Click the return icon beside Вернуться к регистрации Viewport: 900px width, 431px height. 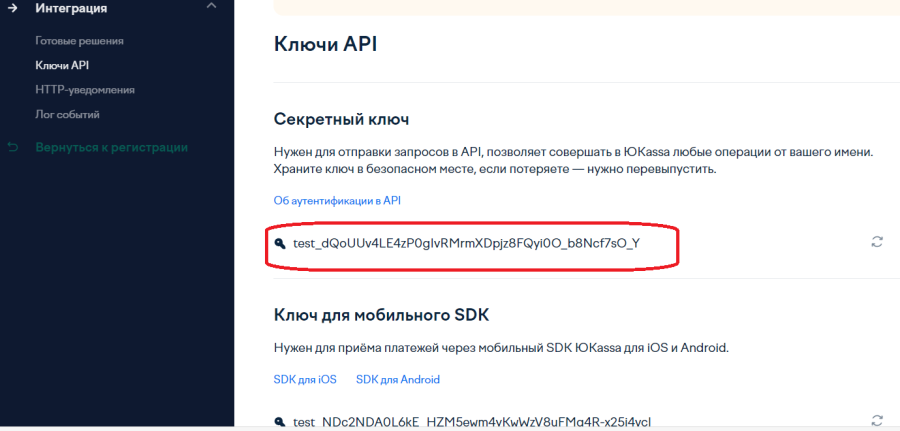pyautogui.click(x=13, y=147)
